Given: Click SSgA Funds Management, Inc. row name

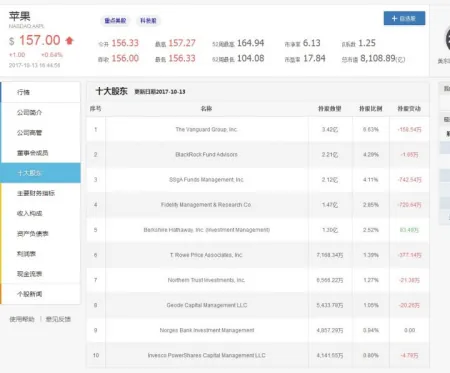Looking at the screenshot, I should coord(206,180).
